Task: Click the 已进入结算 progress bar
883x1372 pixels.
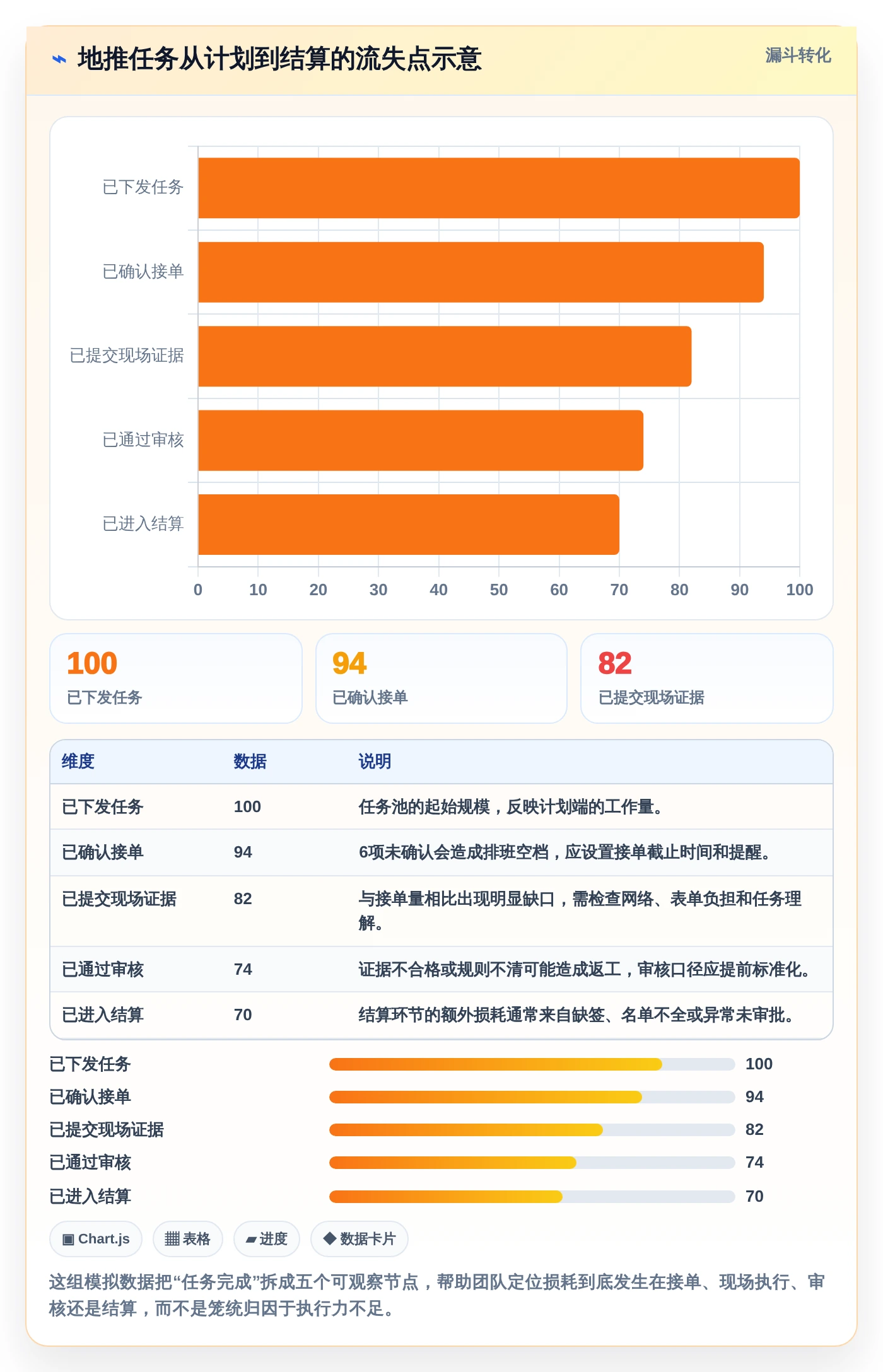Action: click(x=532, y=1197)
